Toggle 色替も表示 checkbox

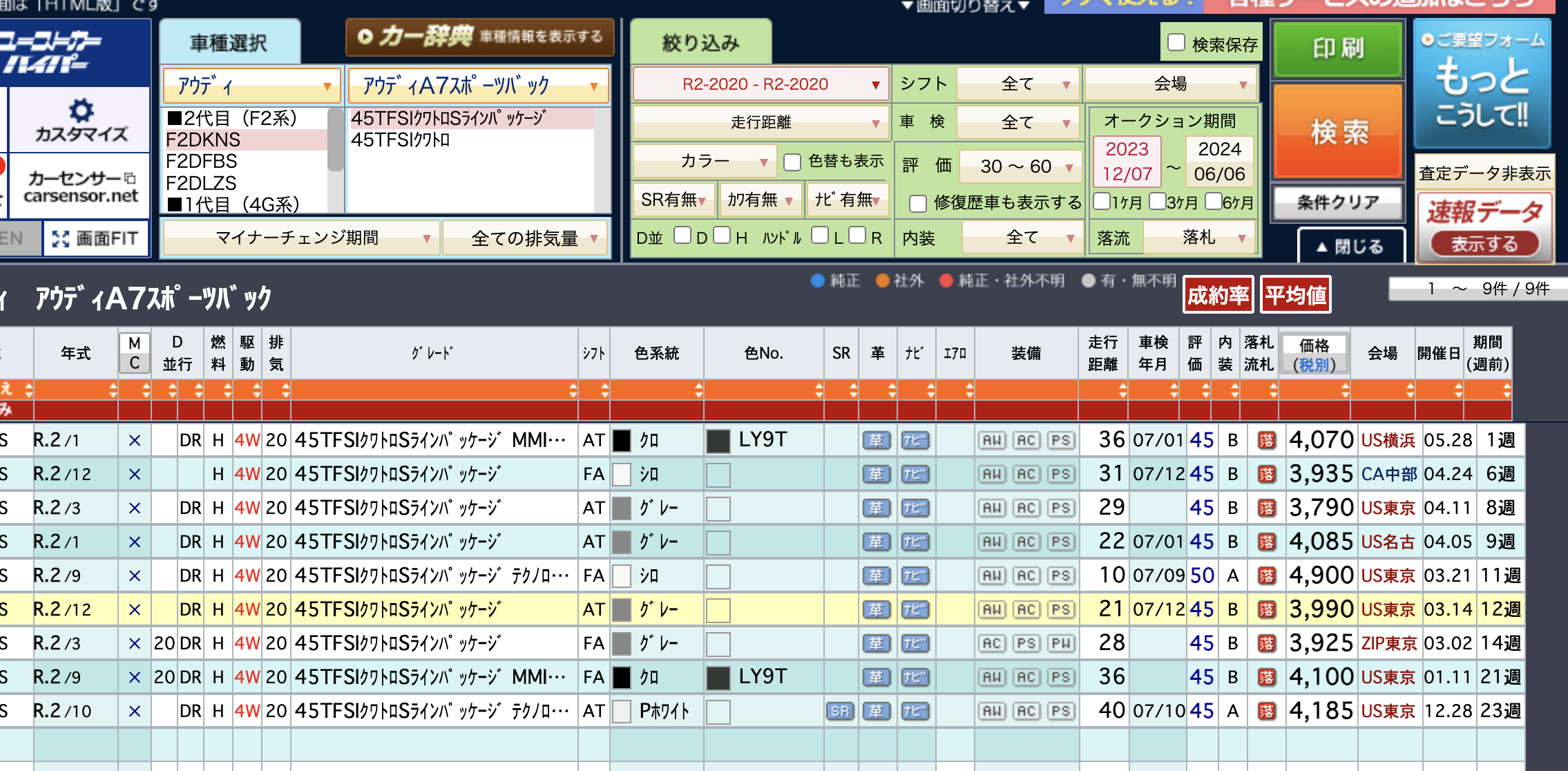pos(792,162)
